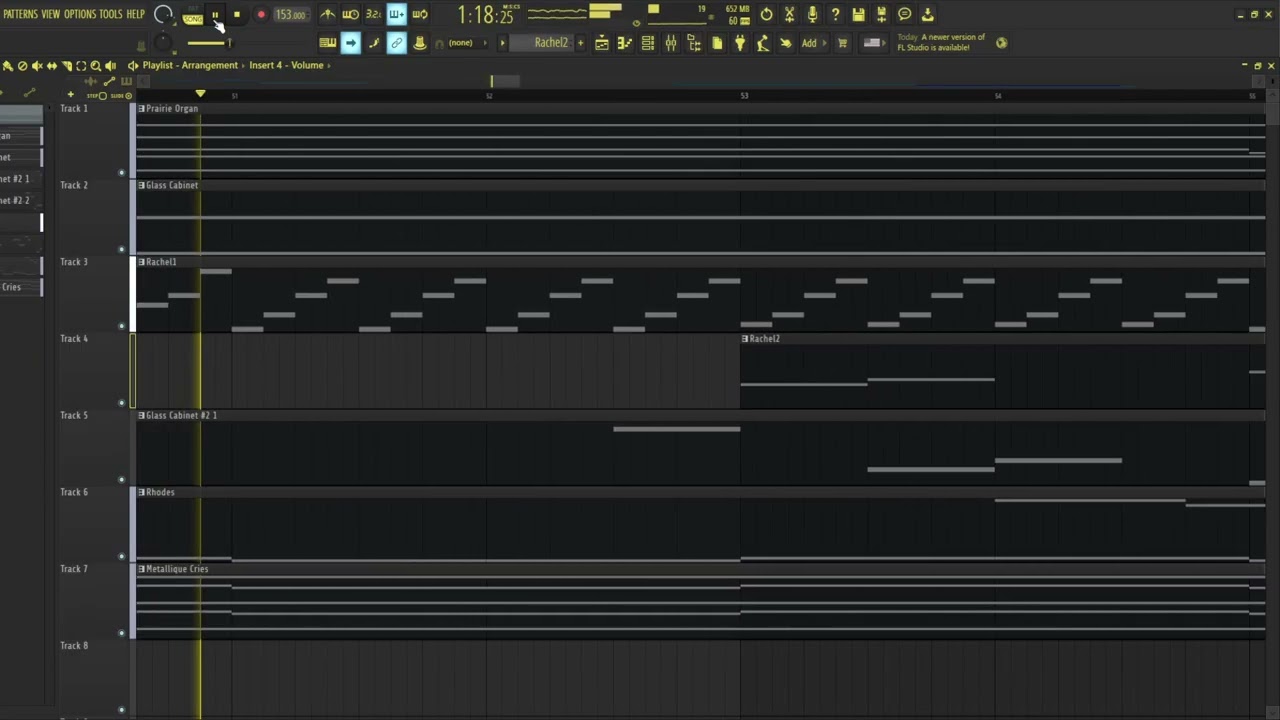Click the tempo value 153.000
This screenshot has width=1280, height=720.
click(290, 15)
